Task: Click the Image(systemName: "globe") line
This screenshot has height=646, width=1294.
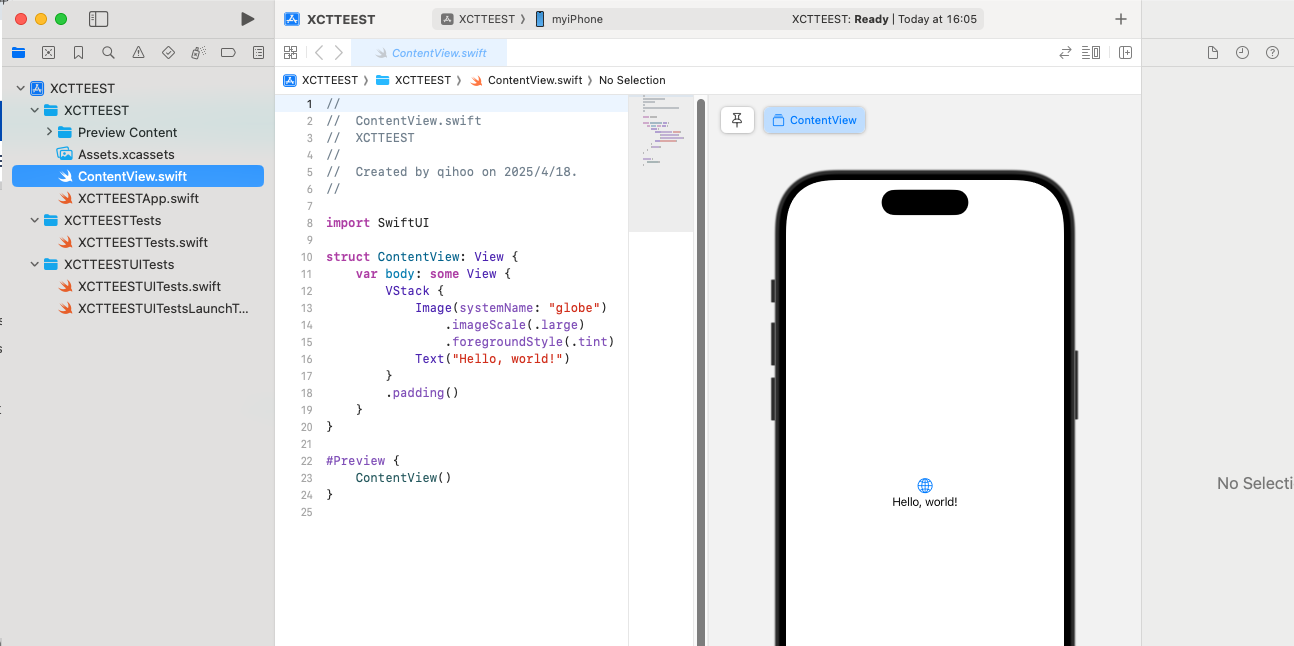Action: tap(511, 308)
